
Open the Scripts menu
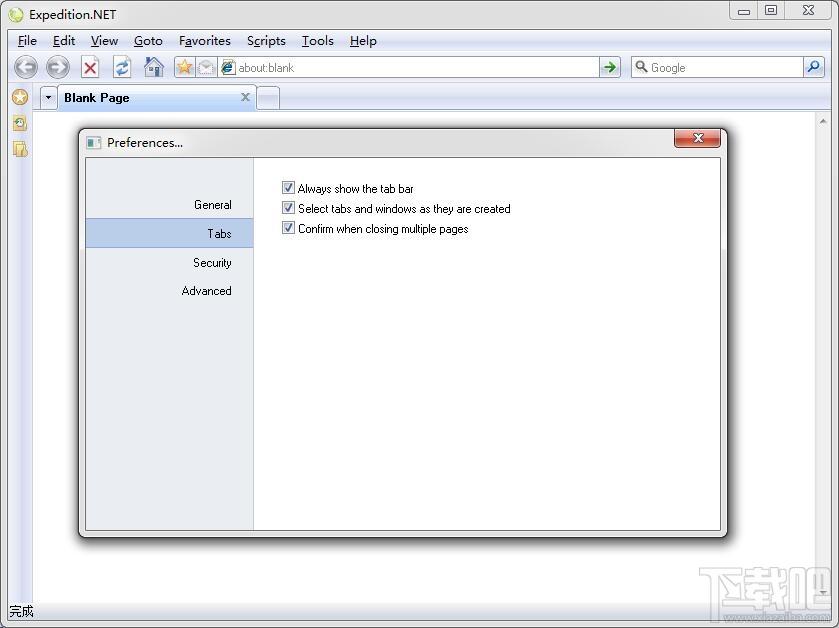coord(266,41)
